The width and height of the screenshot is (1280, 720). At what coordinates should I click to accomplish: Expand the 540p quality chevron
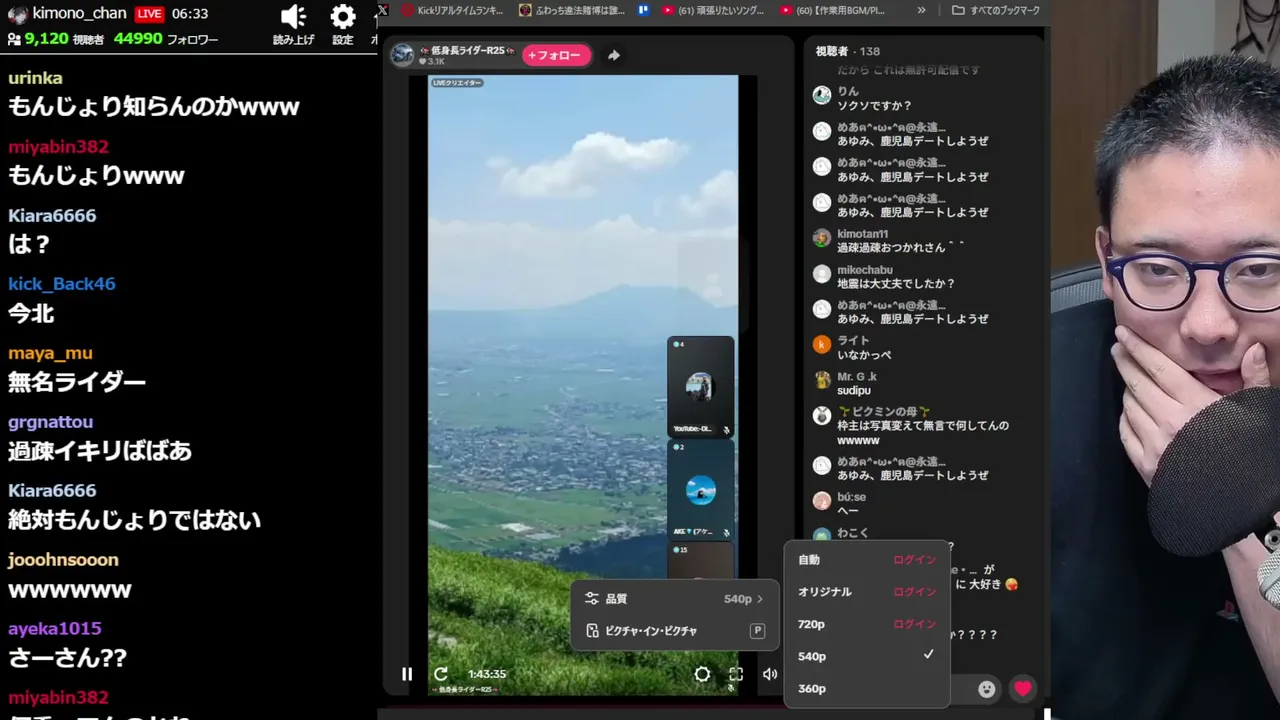click(x=760, y=599)
